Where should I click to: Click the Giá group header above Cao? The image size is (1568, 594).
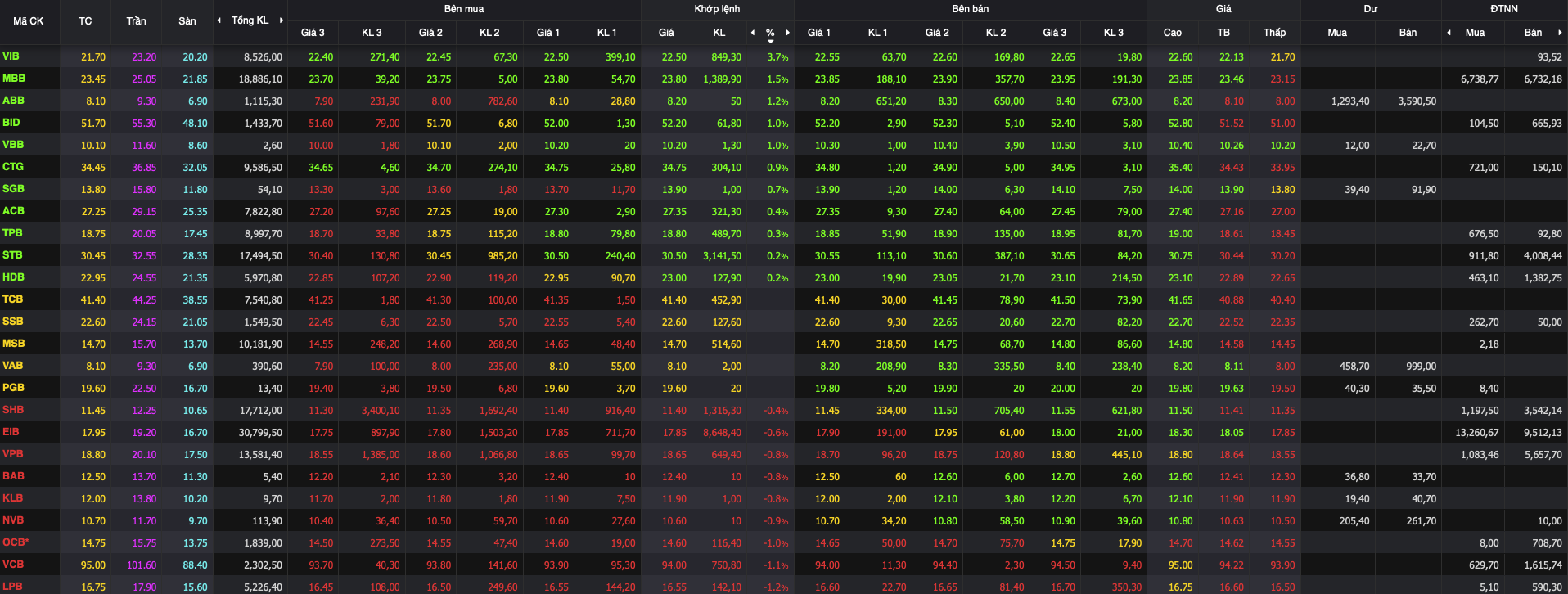point(1223,9)
